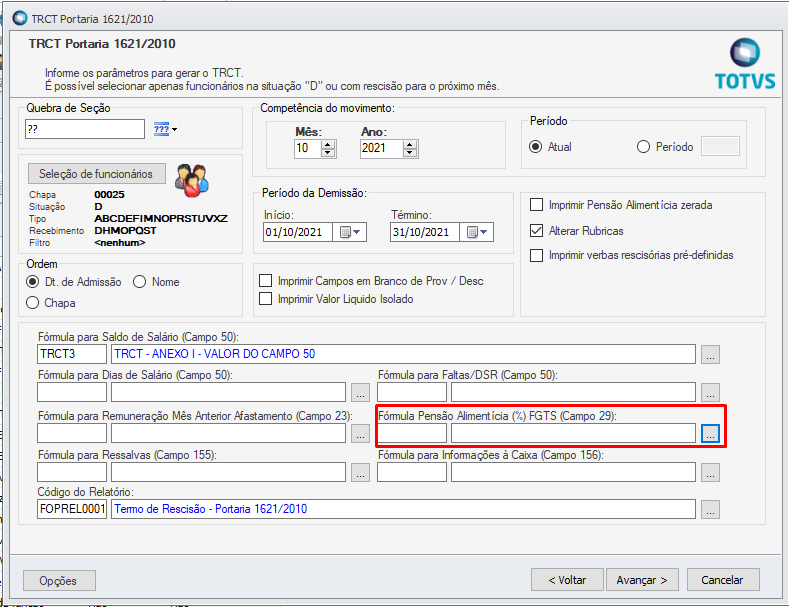Cancel the TRCT wizard
The width and height of the screenshot is (789, 607).
[x=723, y=580]
